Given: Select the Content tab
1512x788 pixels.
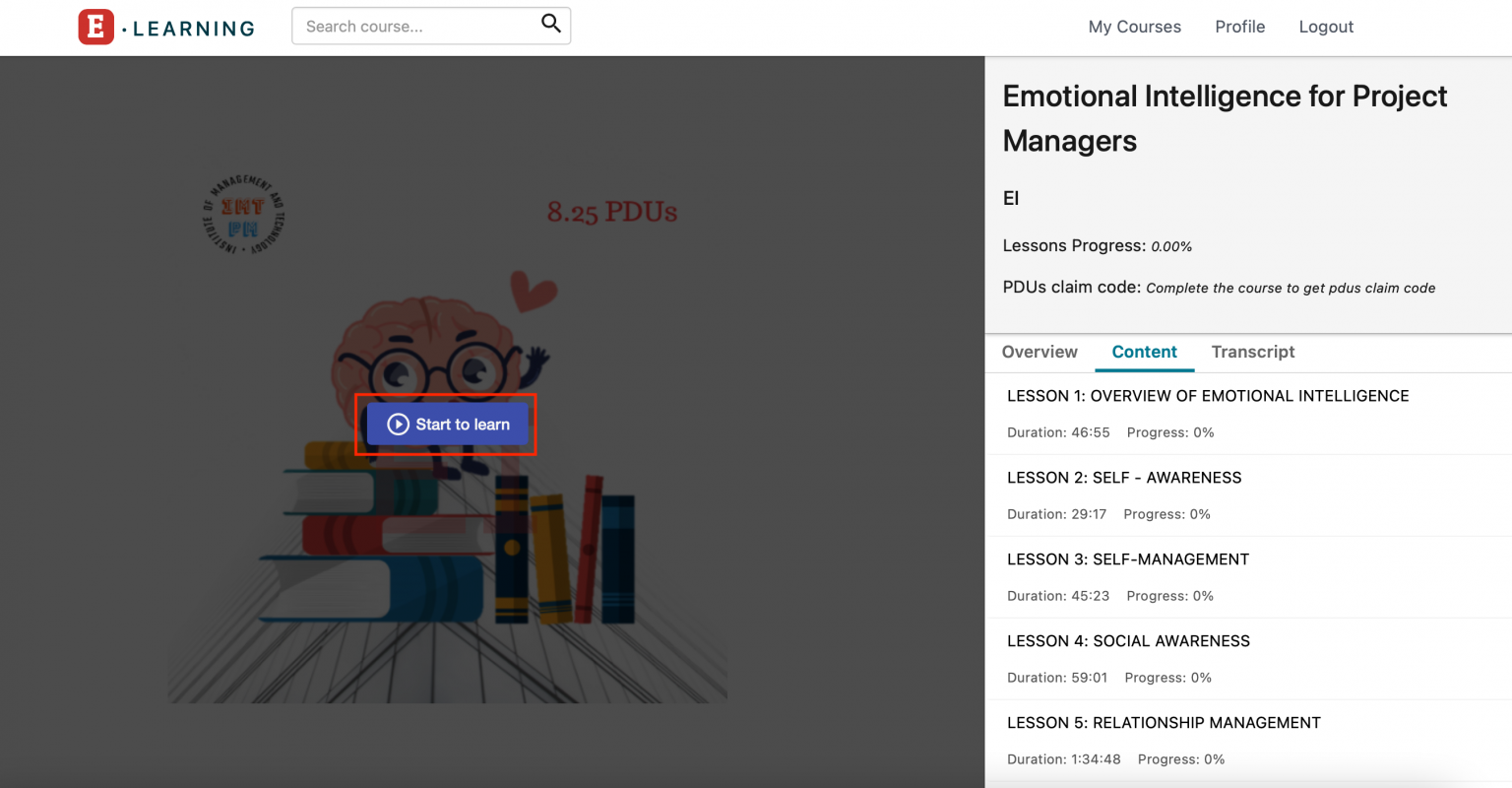Looking at the screenshot, I should click(x=1144, y=352).
